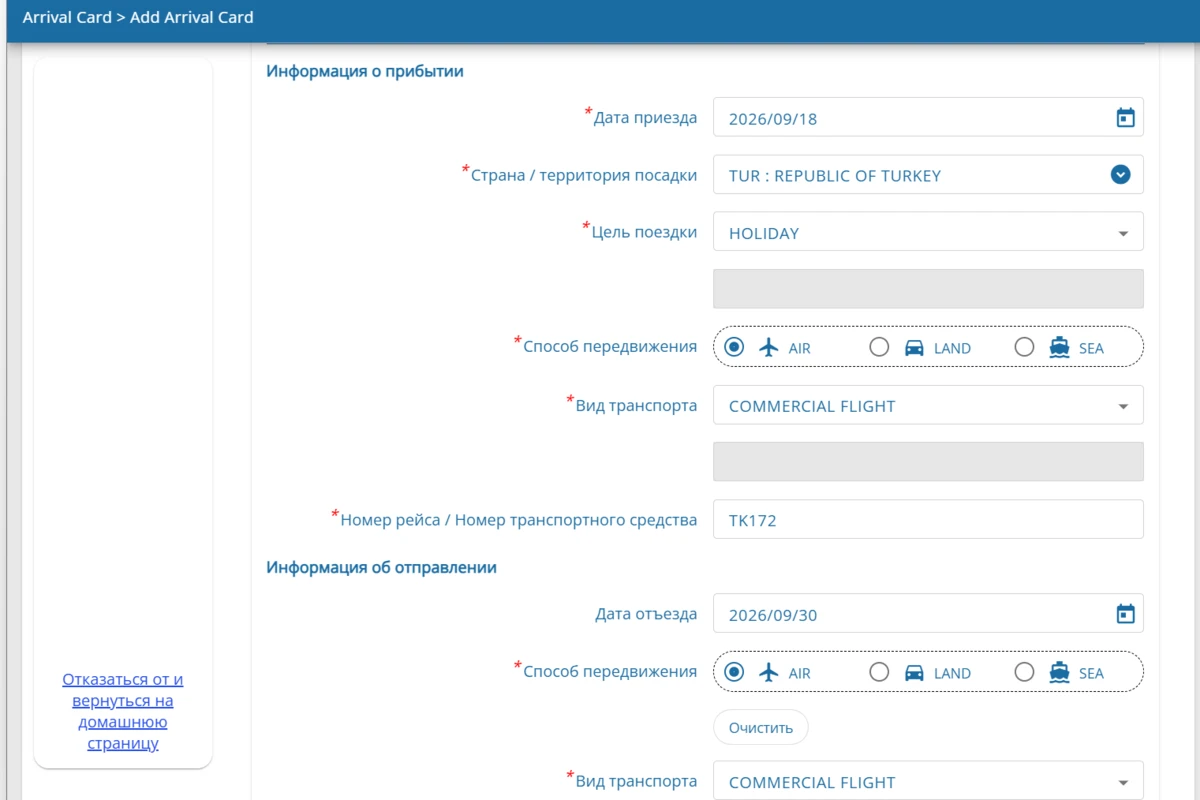Image resolution: width=1200 pixels, height=800 pixels.
Task: Click the Дата отъезда label
Action: click(646, 613)
